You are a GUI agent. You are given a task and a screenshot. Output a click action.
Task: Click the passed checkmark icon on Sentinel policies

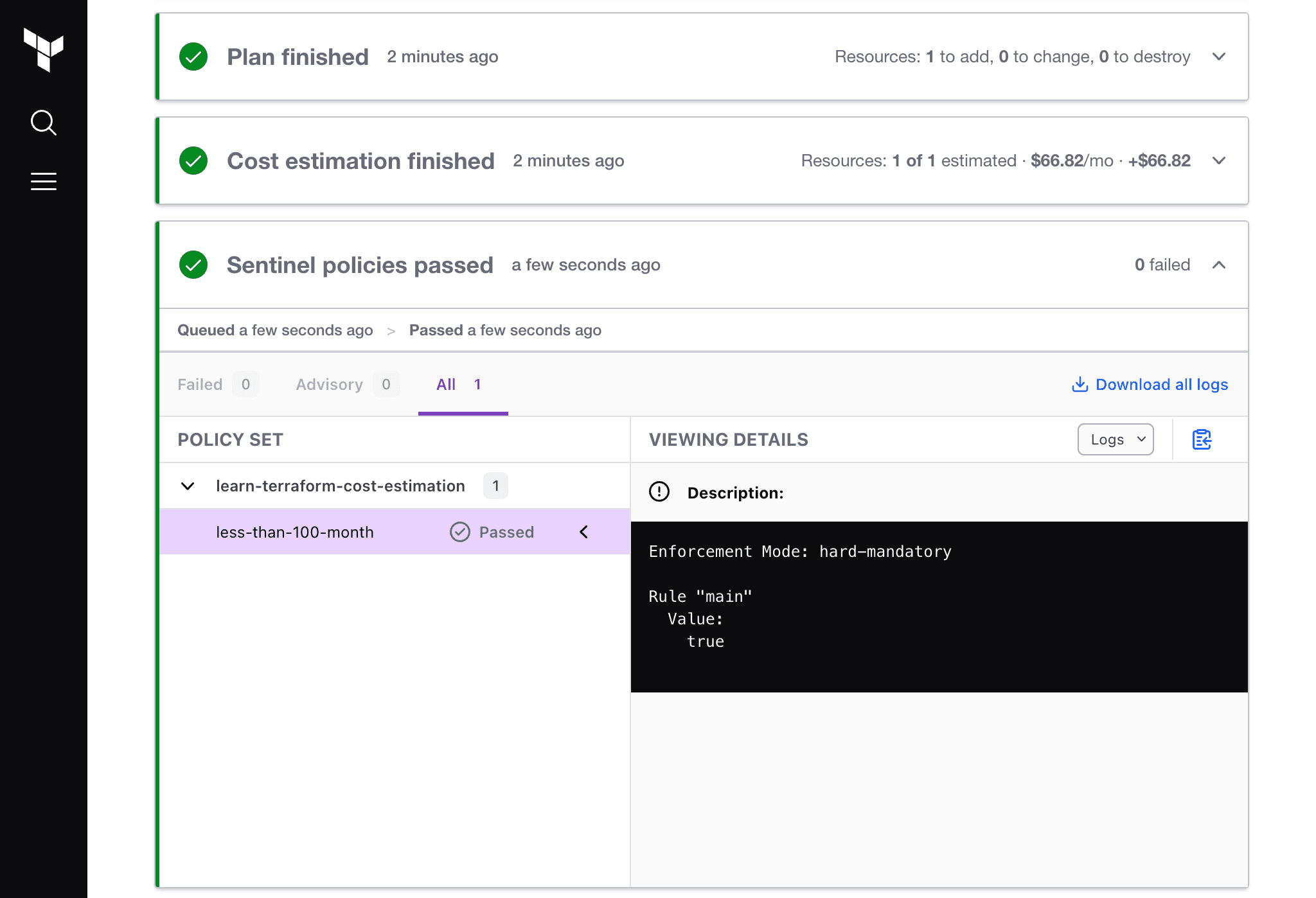[x=194, y=264]
